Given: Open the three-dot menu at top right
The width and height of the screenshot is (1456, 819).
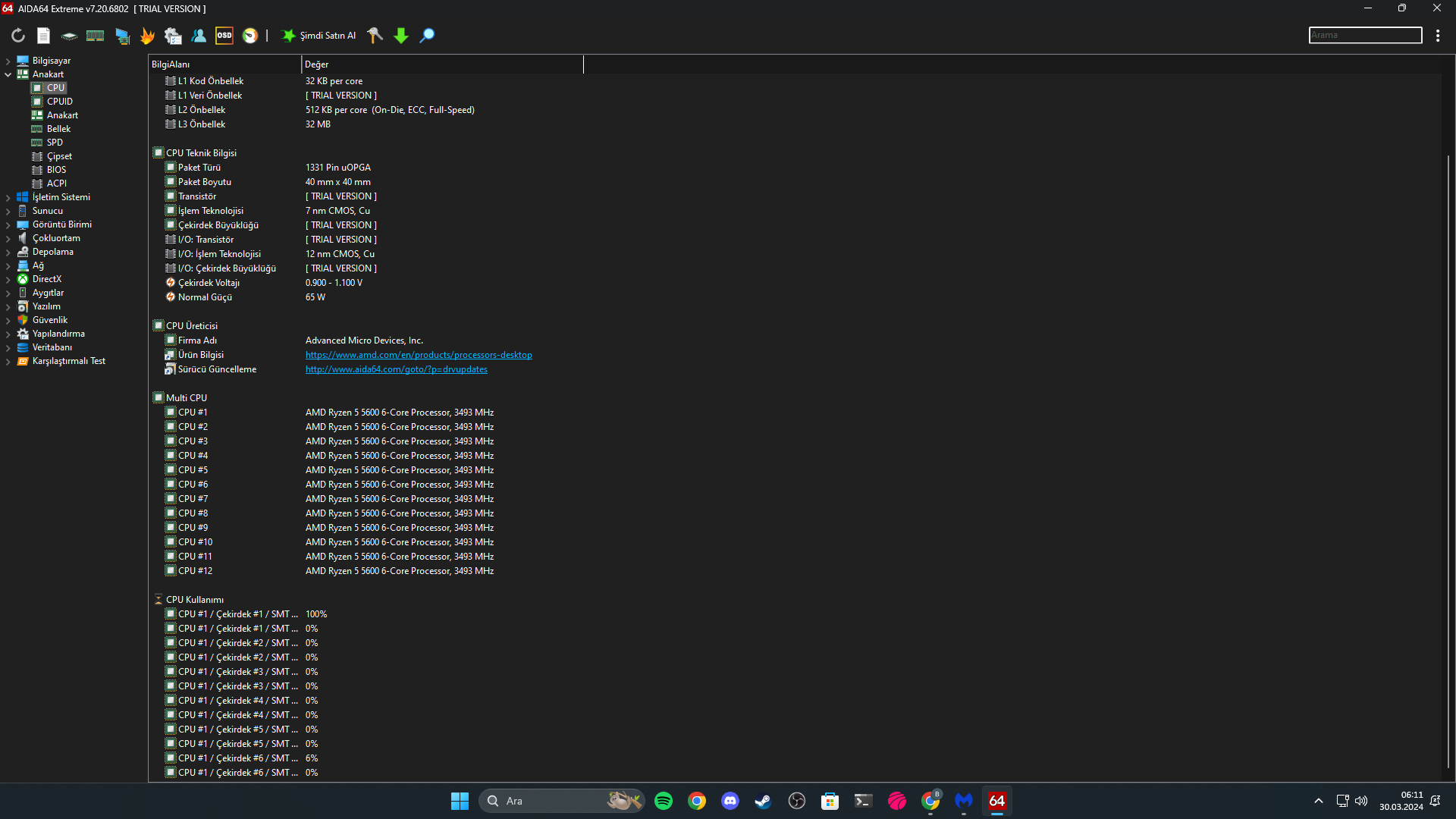Looking at the screenshot, I should tap(1438, 36).
